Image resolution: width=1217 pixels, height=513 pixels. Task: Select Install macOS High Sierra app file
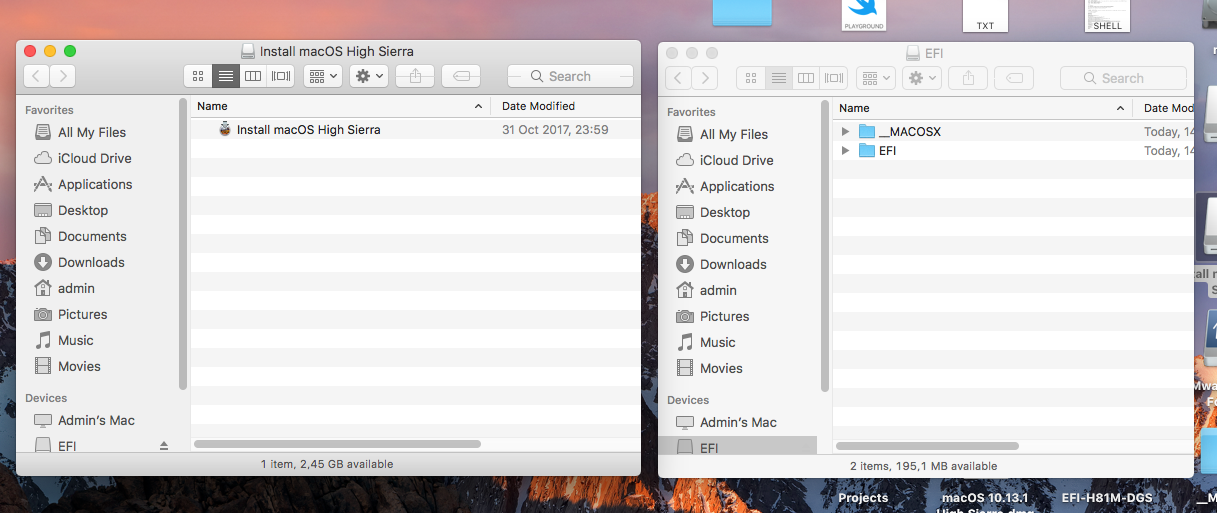pyautogui.click(x=308, y=129)
